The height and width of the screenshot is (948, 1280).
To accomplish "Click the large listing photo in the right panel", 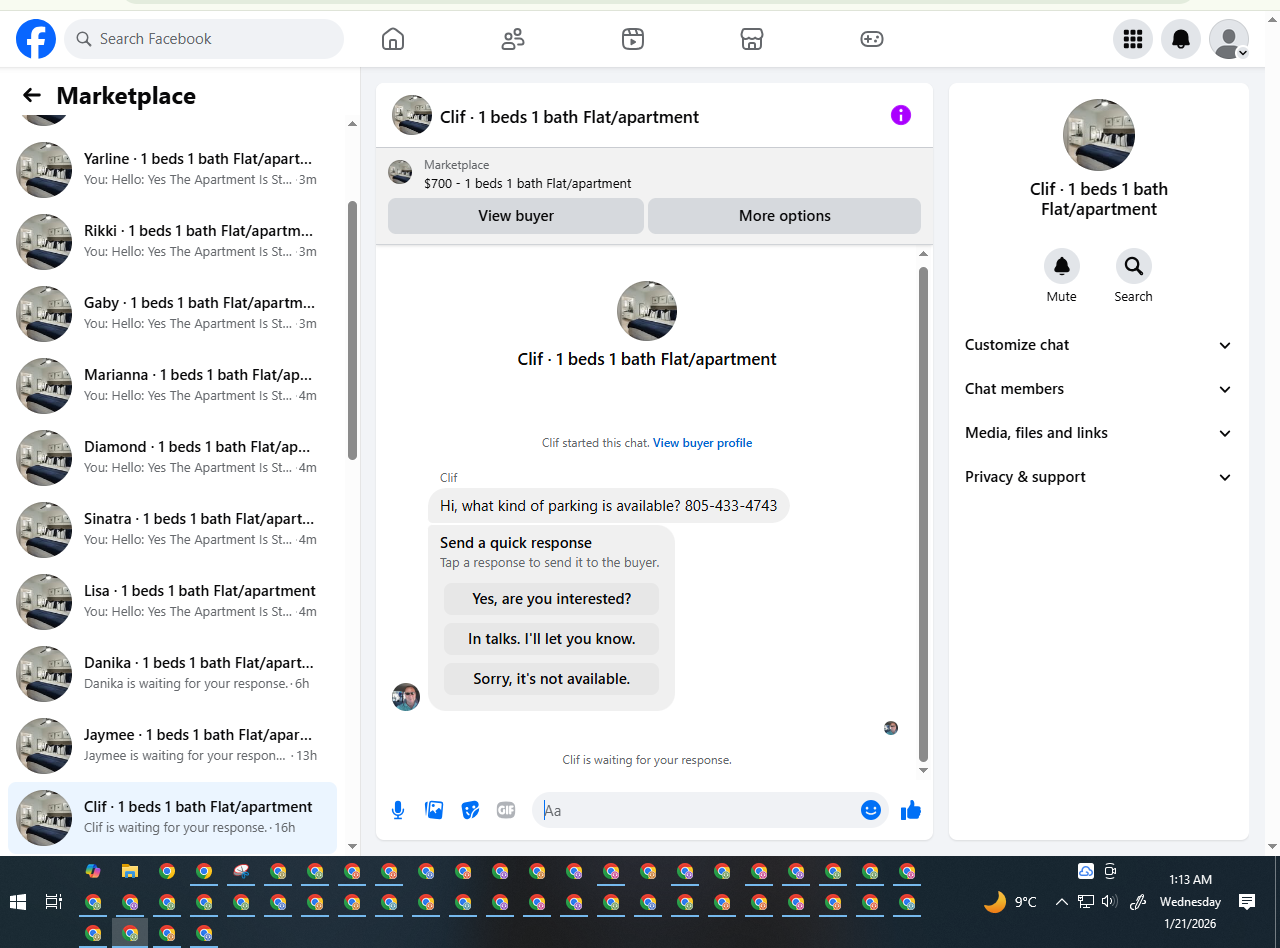I will (1098, 135).
